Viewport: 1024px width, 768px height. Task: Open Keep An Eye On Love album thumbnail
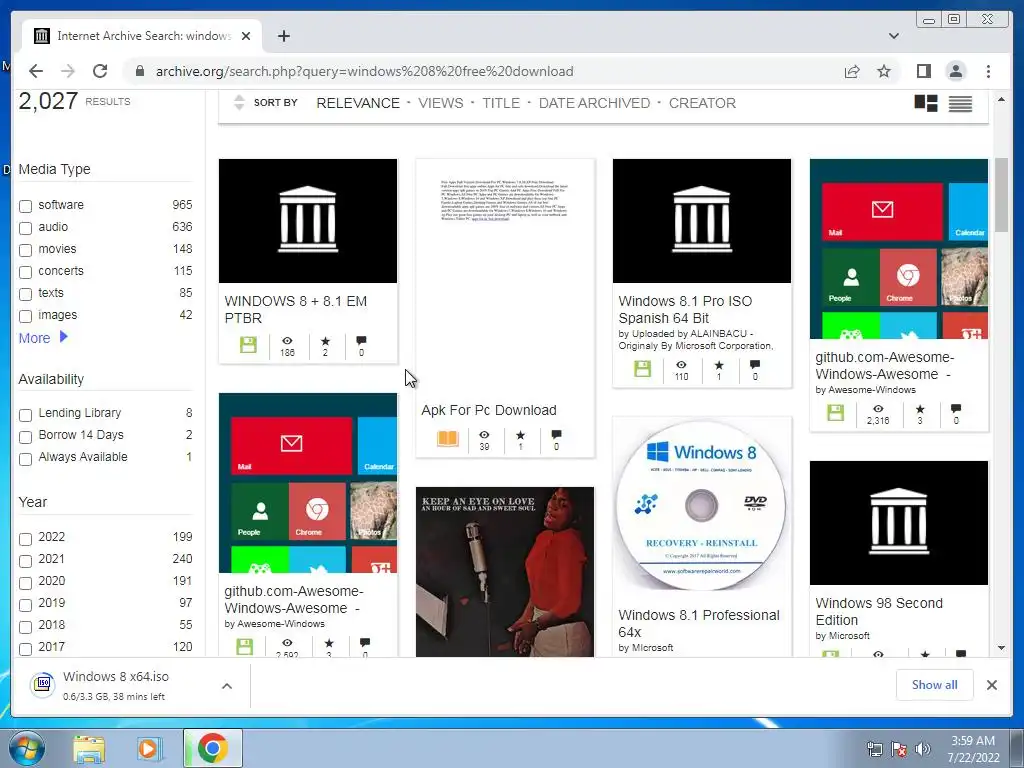505,571
